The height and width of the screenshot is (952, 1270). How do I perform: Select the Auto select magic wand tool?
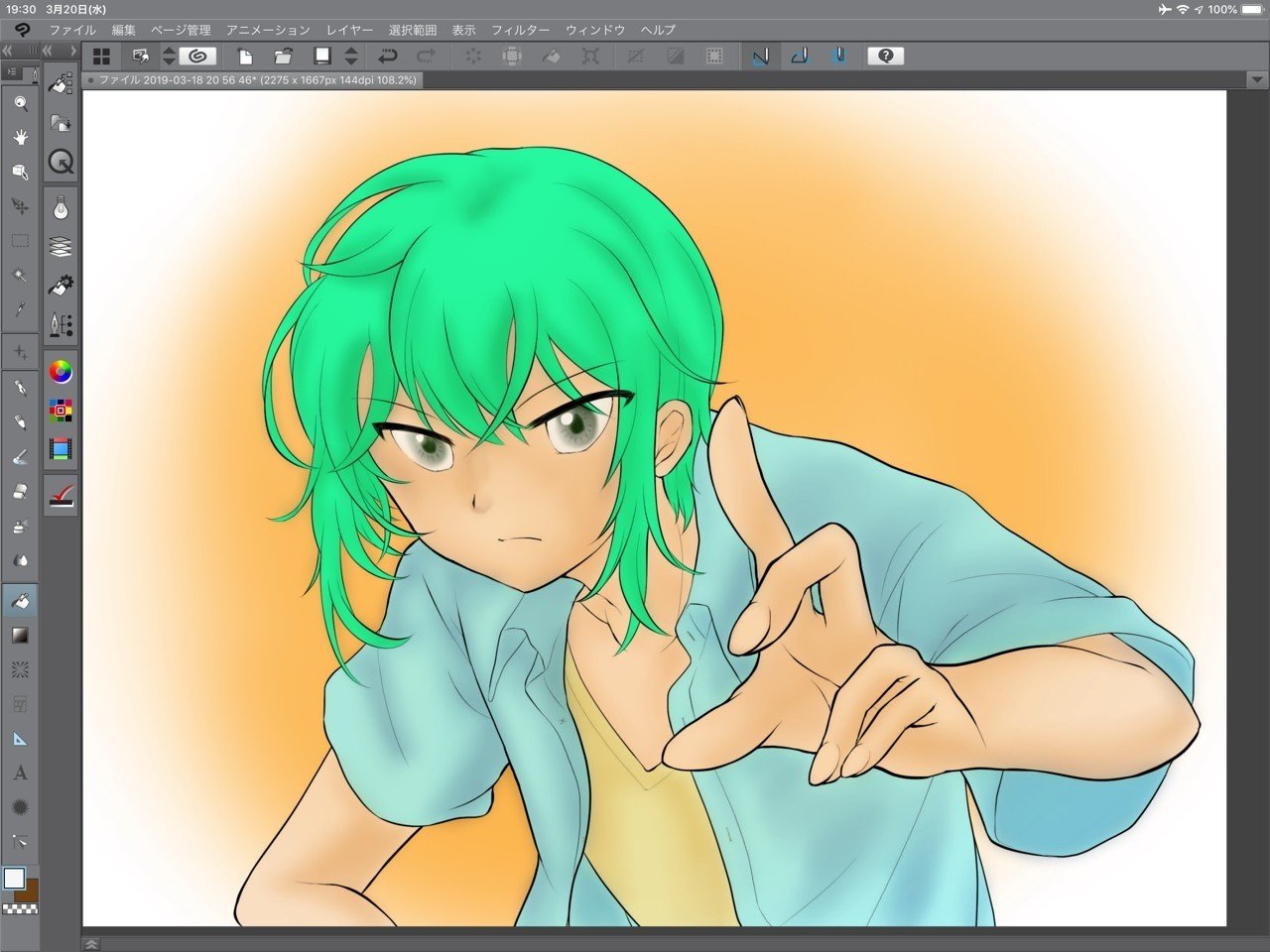click(19, 275)
